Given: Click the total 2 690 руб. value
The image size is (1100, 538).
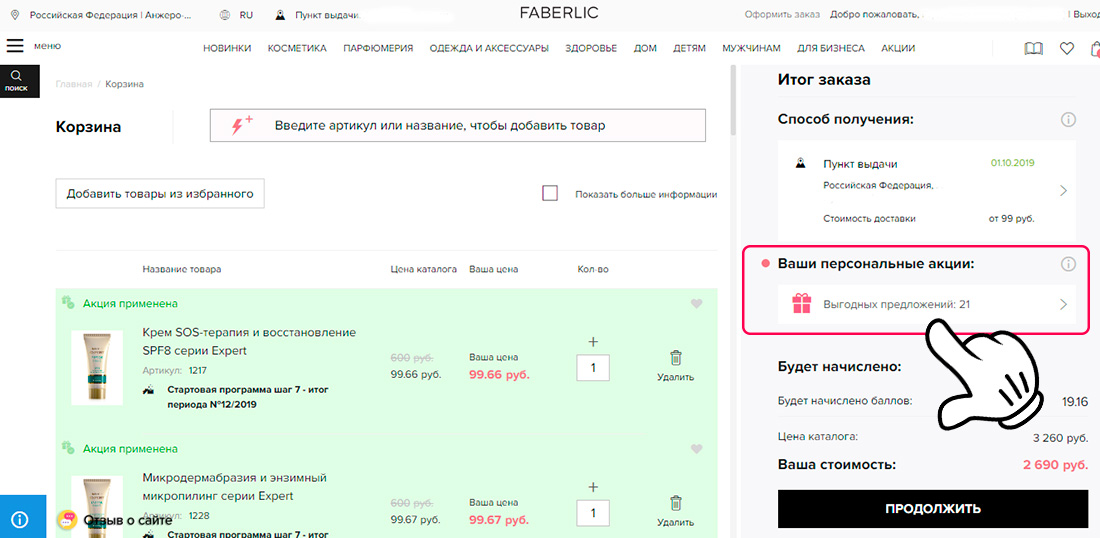Looking at the screenshot, I should tap(1055, 465).
